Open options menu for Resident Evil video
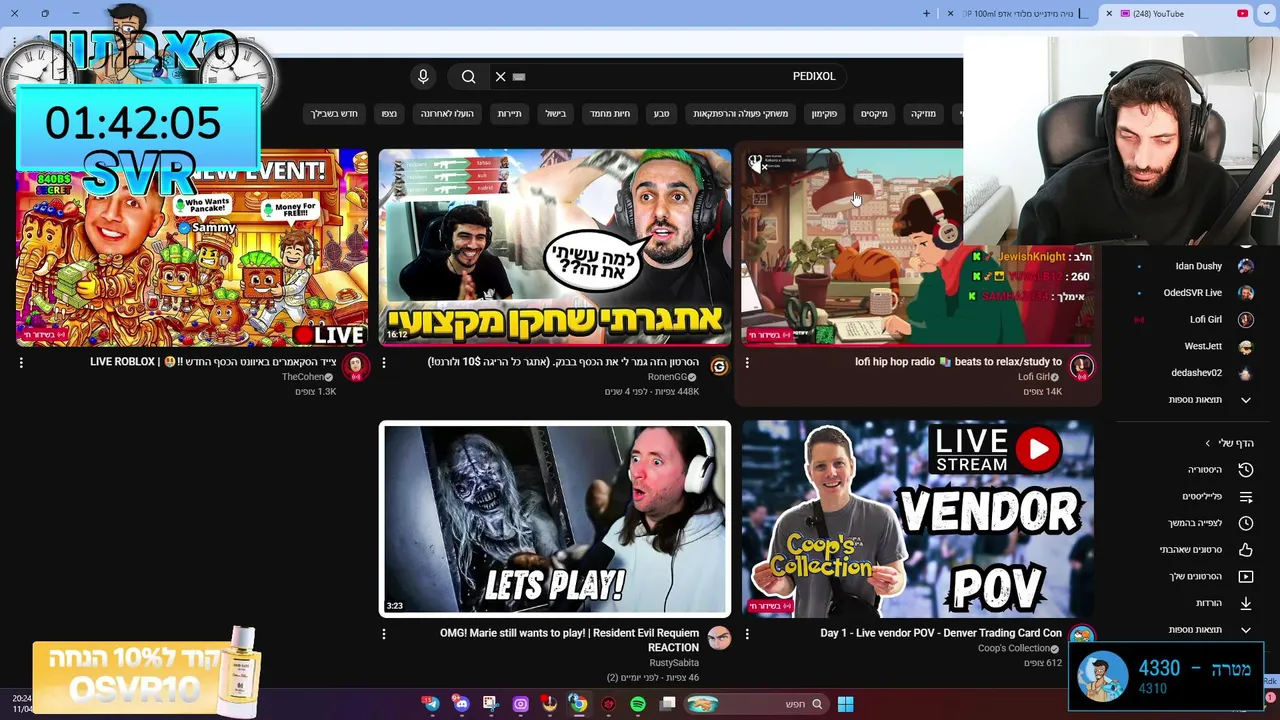 point(384,634)
